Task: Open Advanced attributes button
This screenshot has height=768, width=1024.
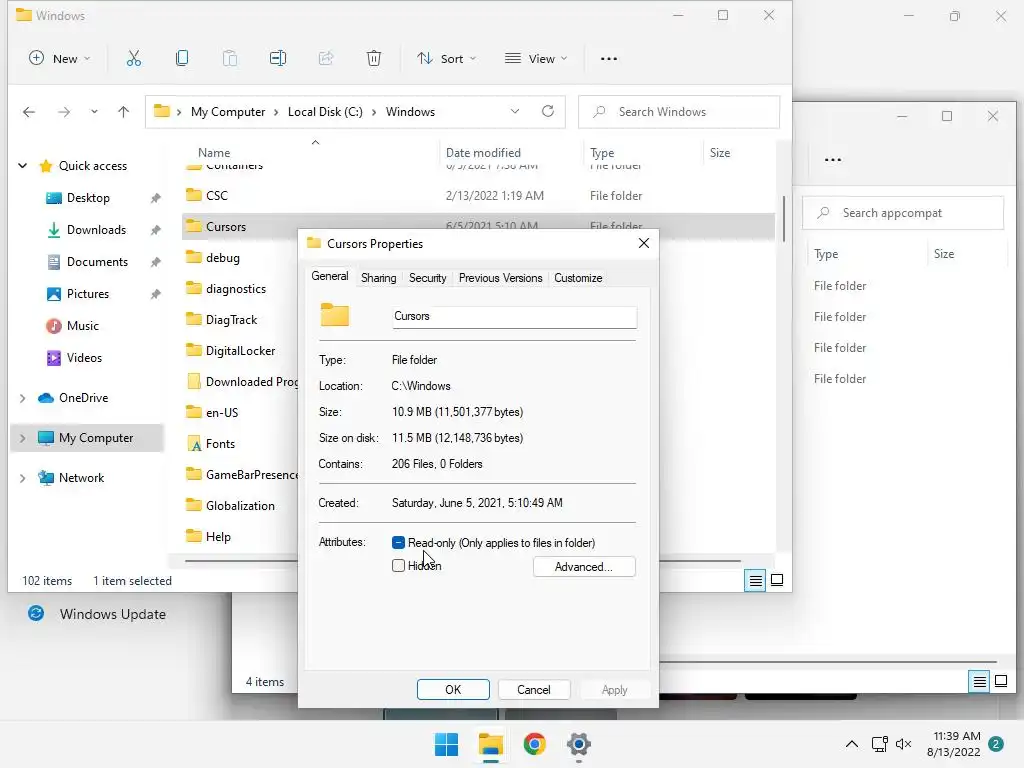Action: (x=584, y=566)
